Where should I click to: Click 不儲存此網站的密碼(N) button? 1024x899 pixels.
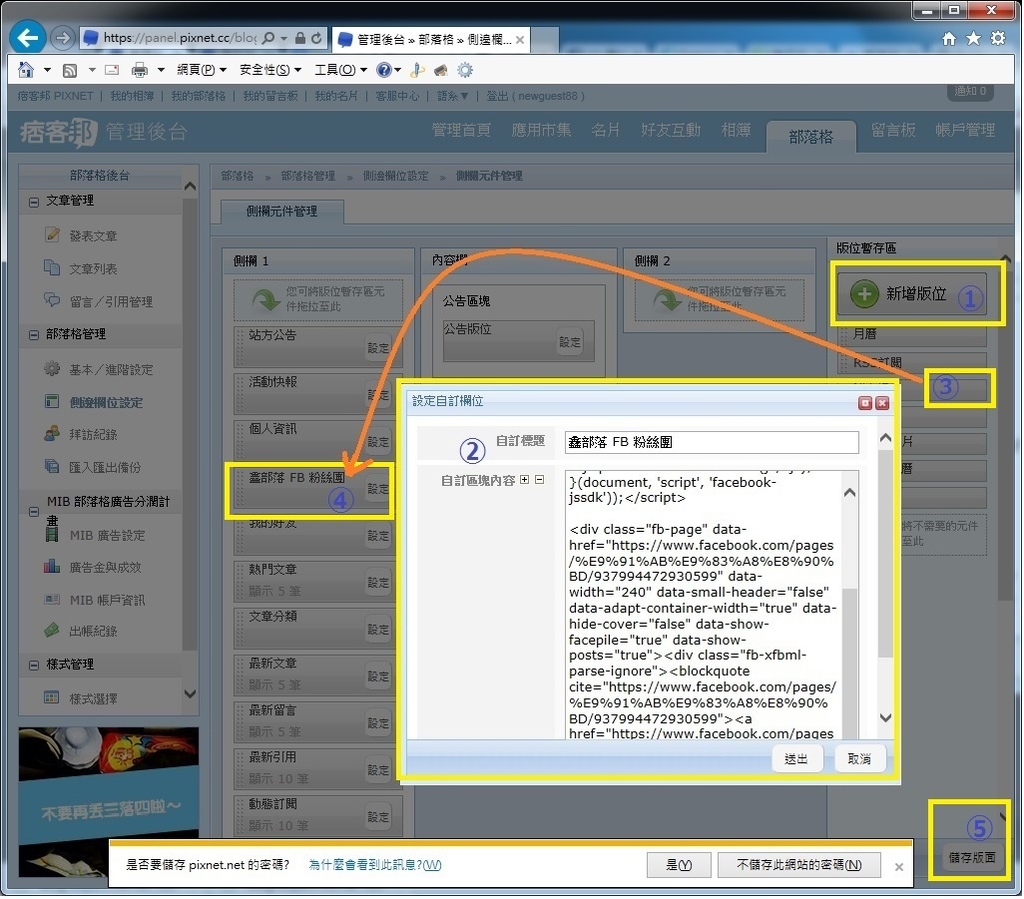799,866
